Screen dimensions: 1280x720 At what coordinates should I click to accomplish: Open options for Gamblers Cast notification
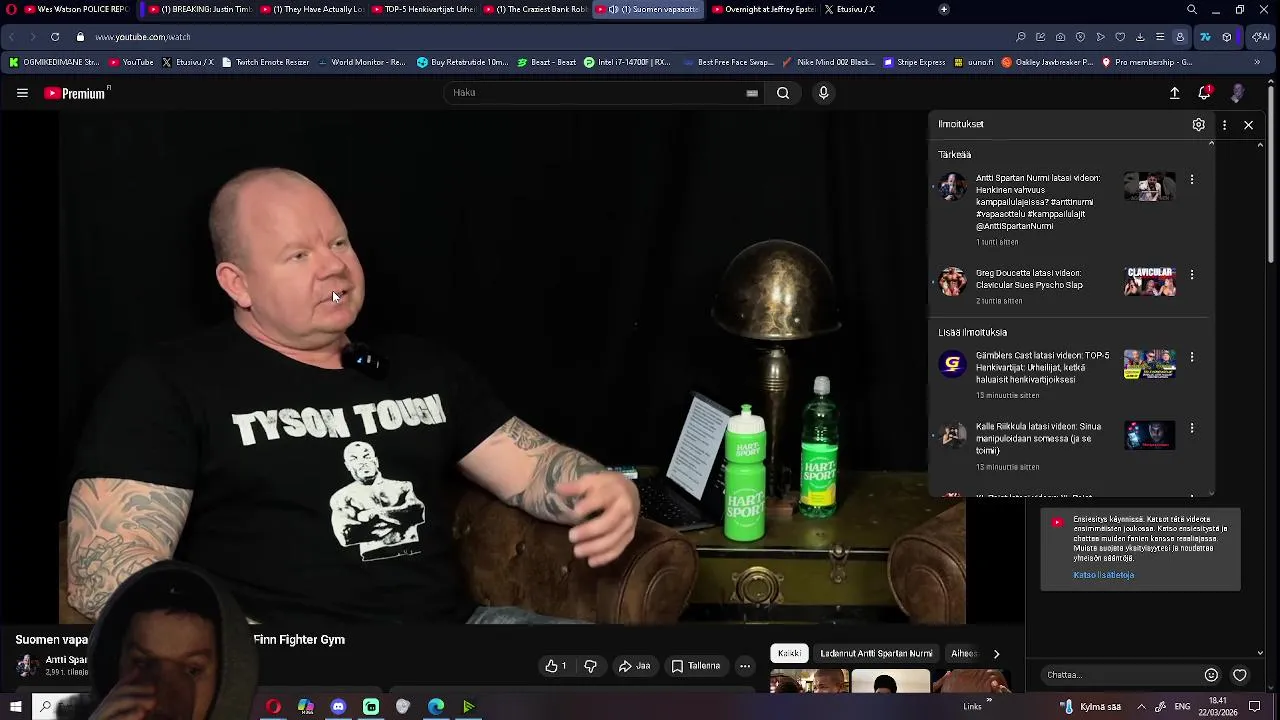click(1192, 357)
